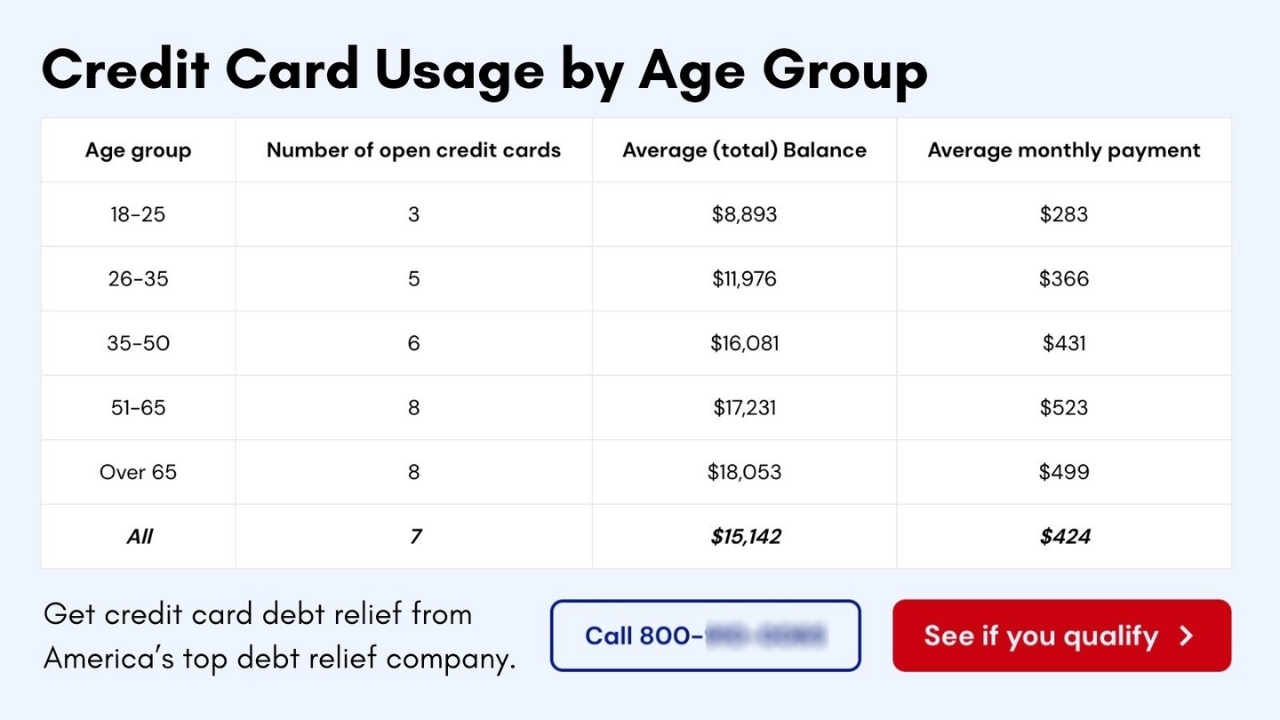This screenshot has width=1280, height=720.
Task: Click the 'All' summary row label
Action: coord(138,536)
